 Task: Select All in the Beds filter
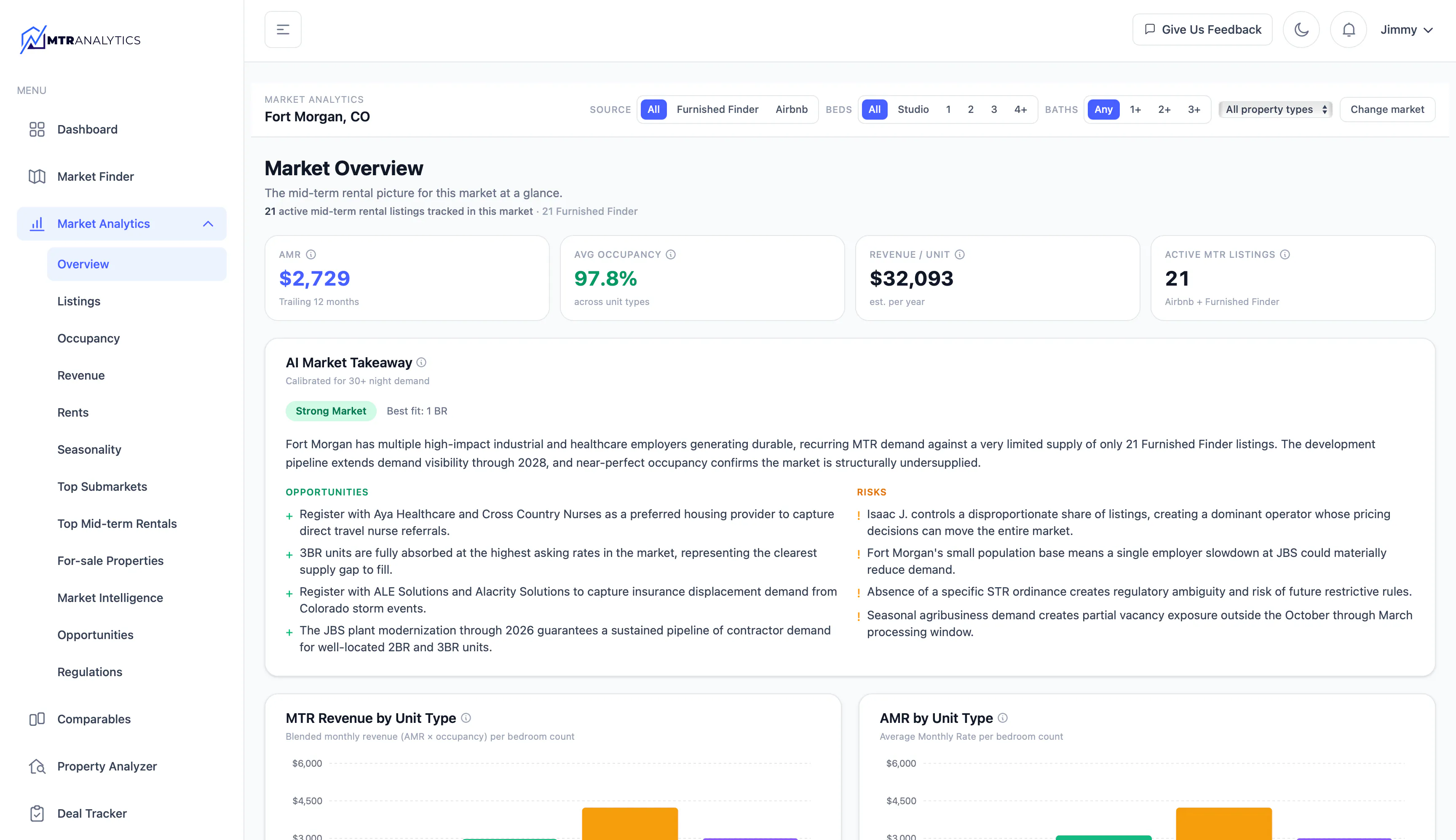click(875, 110)
